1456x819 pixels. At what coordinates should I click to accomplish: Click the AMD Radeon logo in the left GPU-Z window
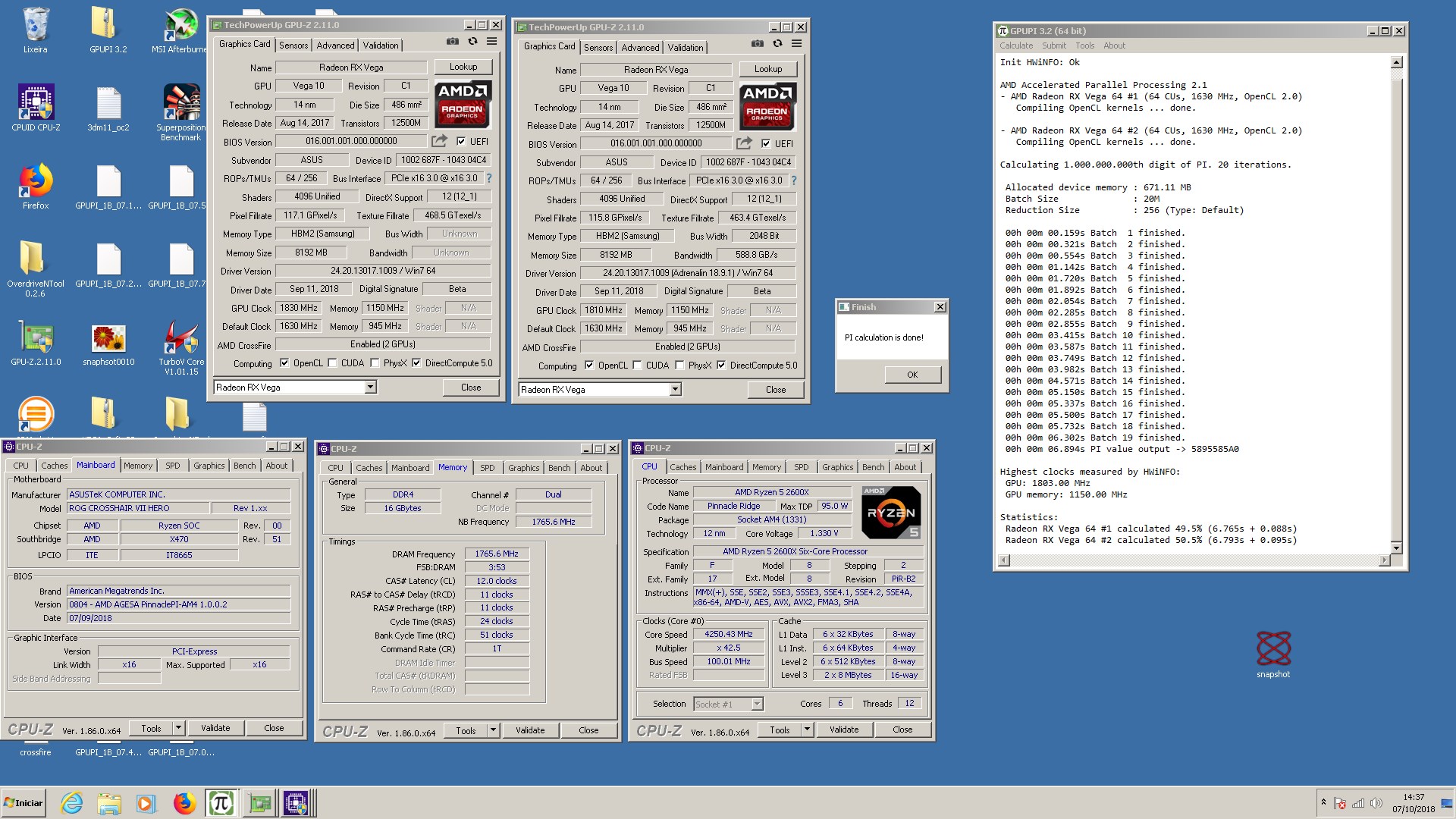click(463, 104)
